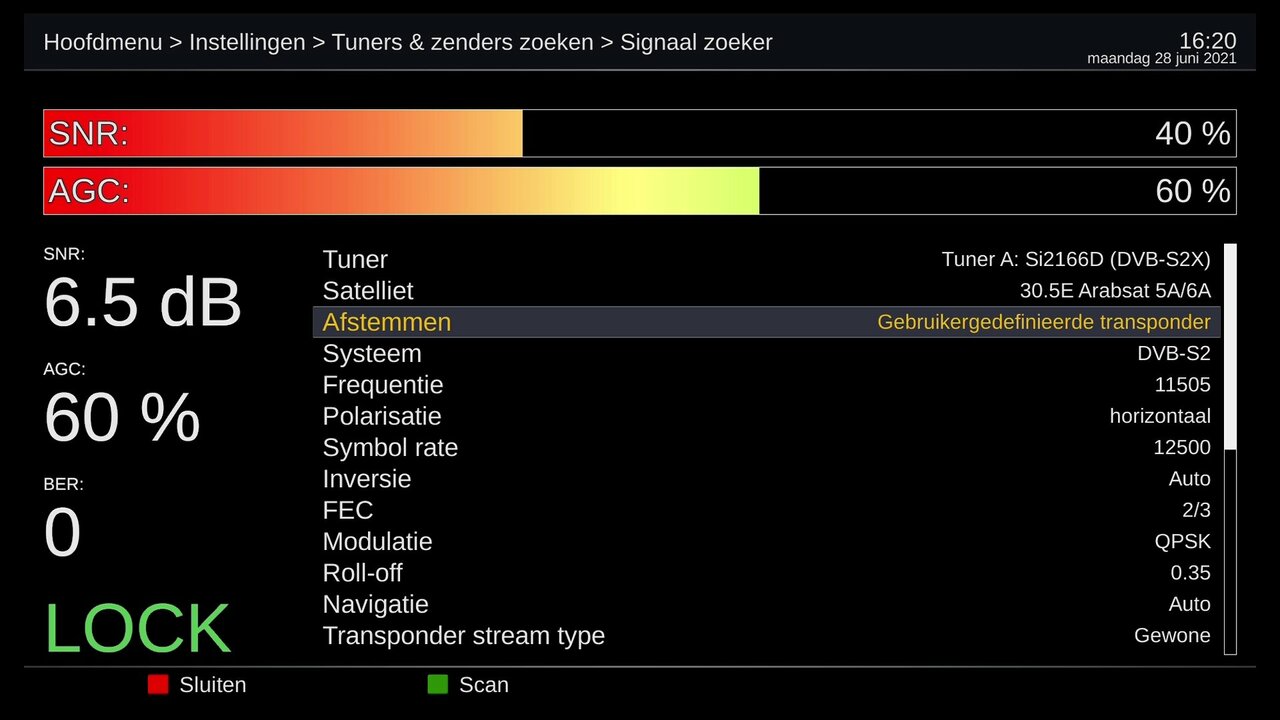Toggle the Navigatie Auto option
Screen dimensions: 1280x720
[x=1189, y=604]
